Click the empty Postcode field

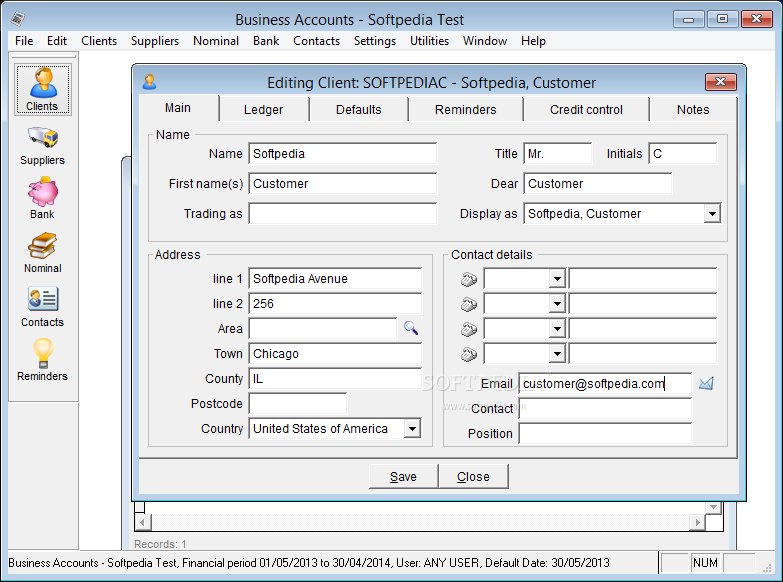coord(298,404)
